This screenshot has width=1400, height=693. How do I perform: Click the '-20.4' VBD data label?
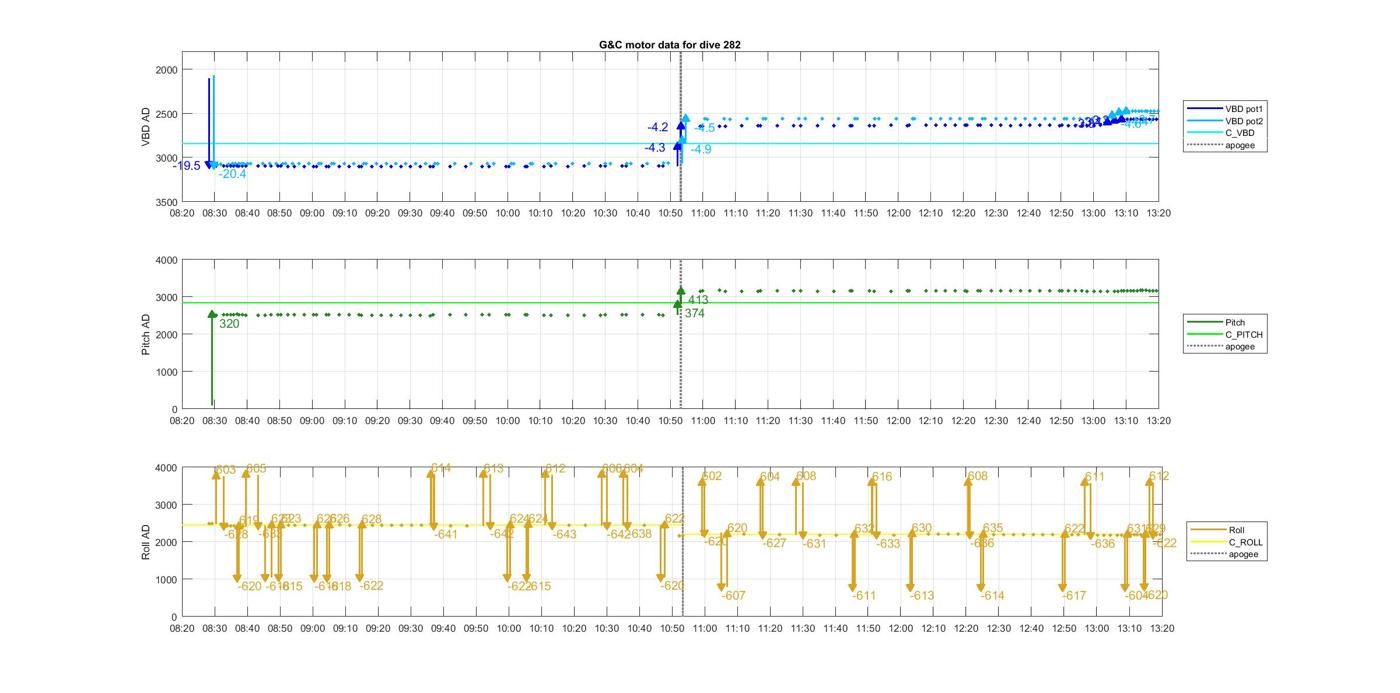coord(232,174)
